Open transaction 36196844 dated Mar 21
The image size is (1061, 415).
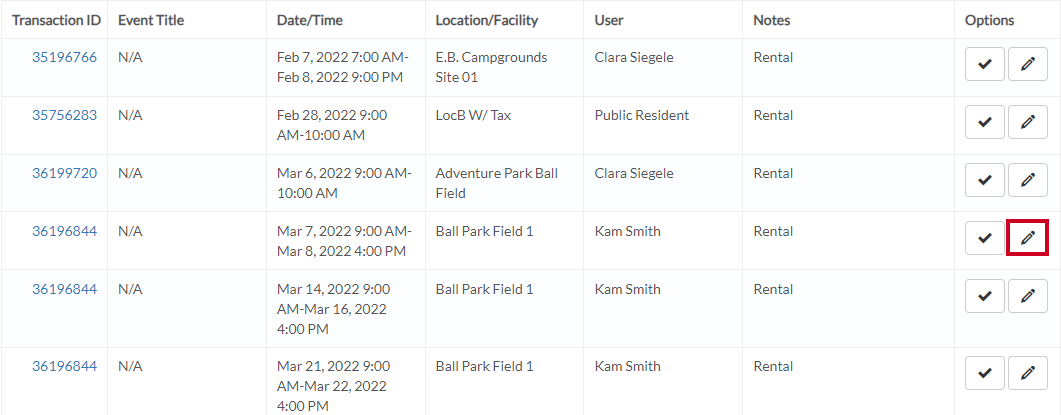click(x=64, y=366)
